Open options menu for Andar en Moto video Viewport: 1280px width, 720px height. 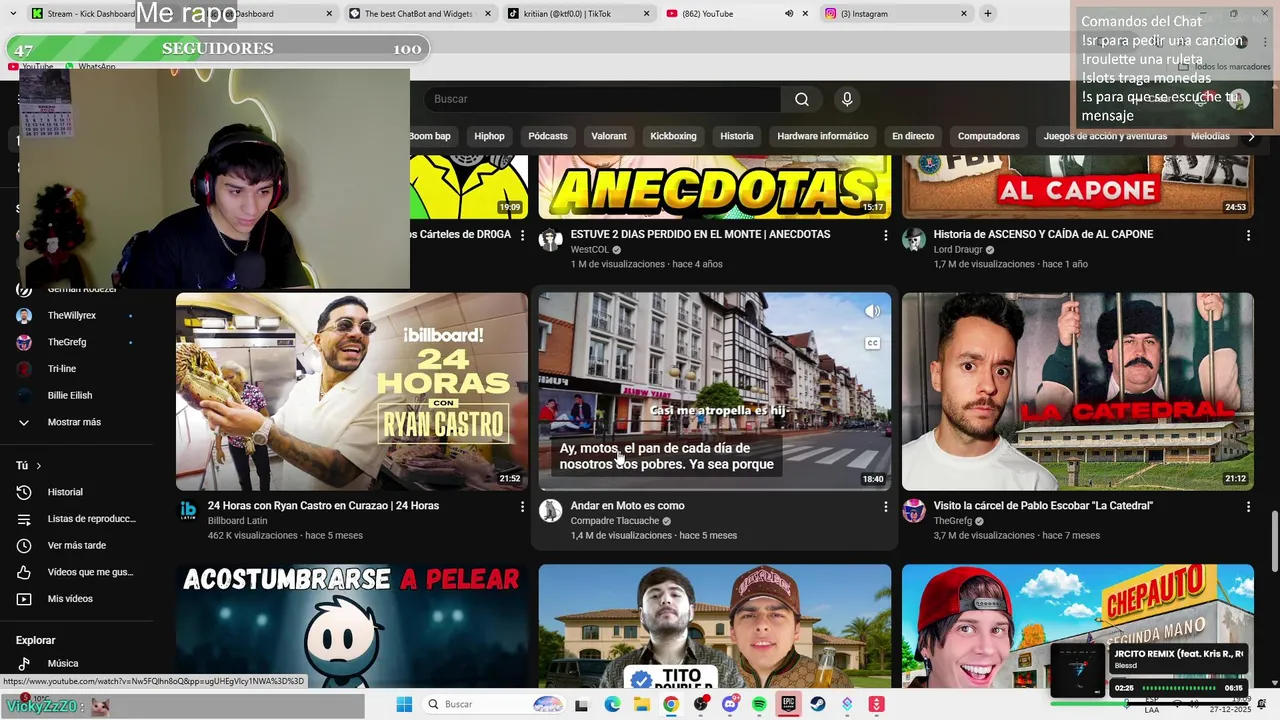[885, 507]
